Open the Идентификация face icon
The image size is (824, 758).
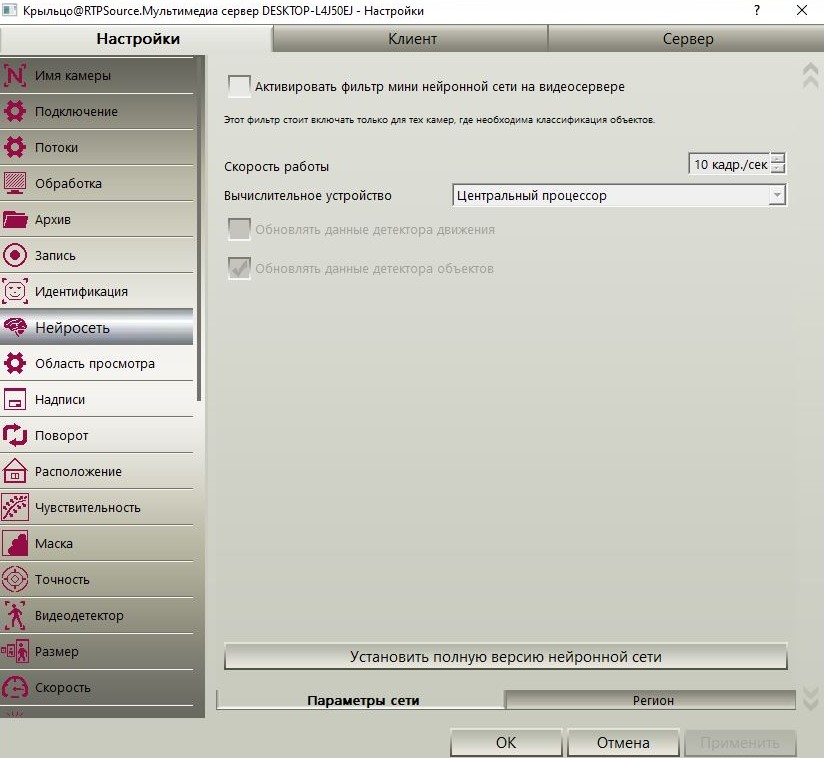point(15,291)
